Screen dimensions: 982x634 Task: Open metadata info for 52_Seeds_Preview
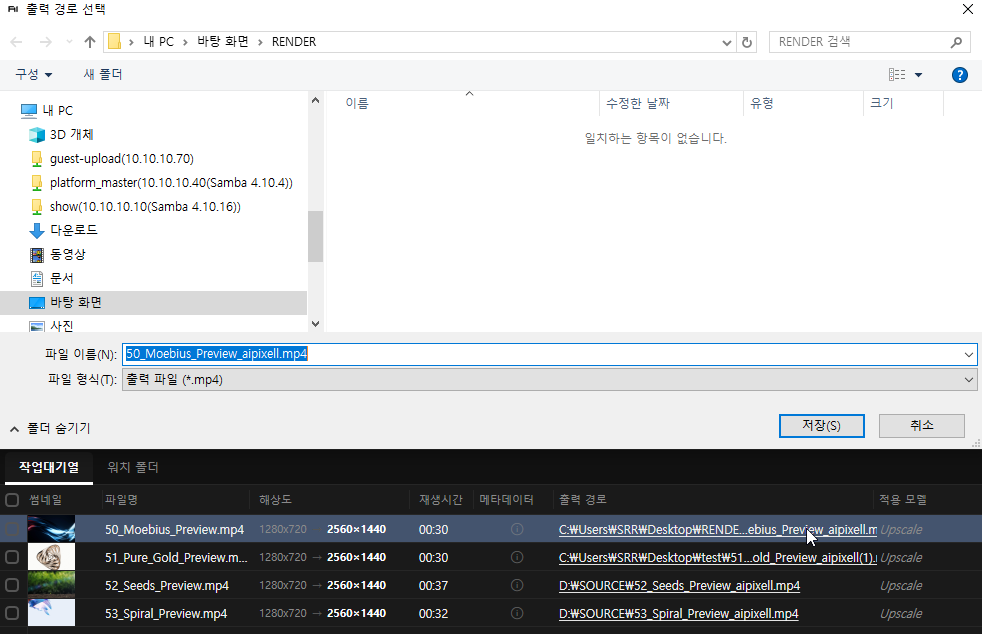tap(517, 585)
